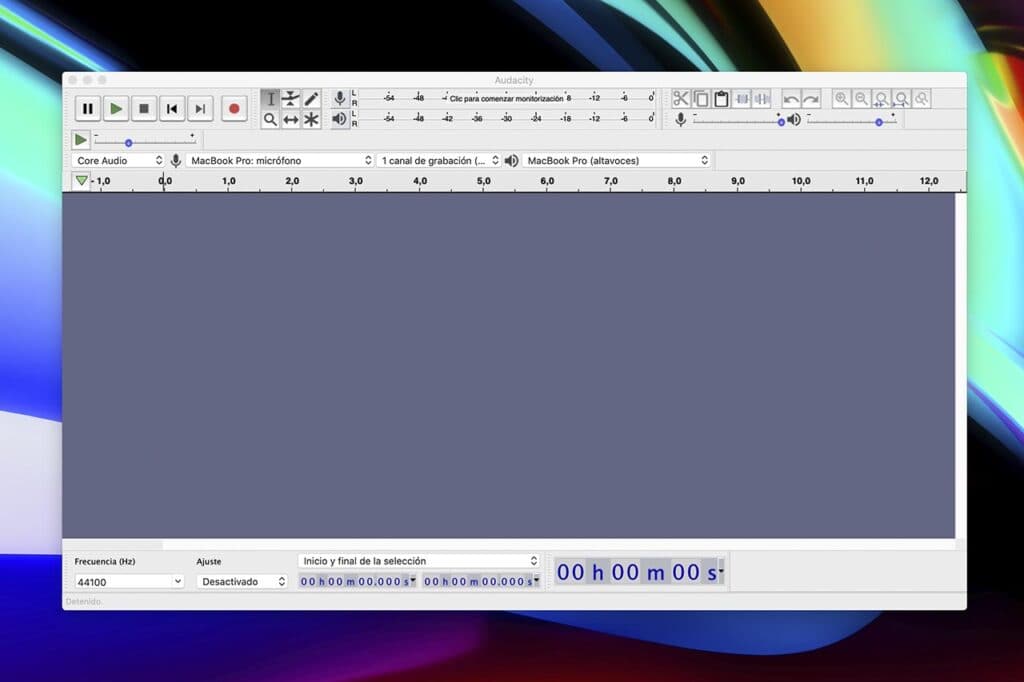Screen dimensions: 1024x682
Task: Open the playback meter speaker options
Action: 340,119
